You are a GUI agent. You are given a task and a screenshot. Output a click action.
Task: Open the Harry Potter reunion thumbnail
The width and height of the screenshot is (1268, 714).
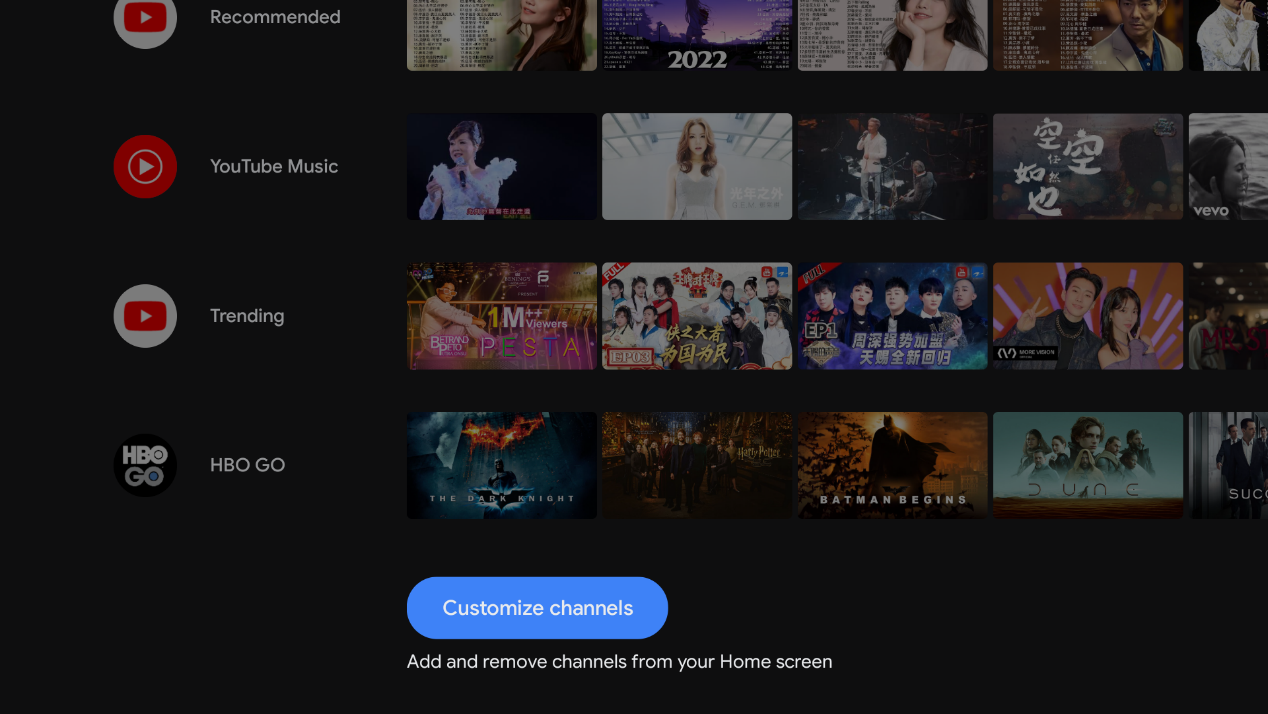tap(697, 465)
